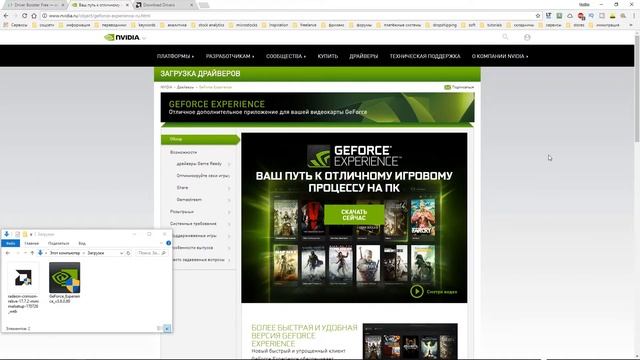The height and width of the screenshot is (360, 640).
Task: Expand the Explorer ribbon chevron
Action: tap(161, 243)
